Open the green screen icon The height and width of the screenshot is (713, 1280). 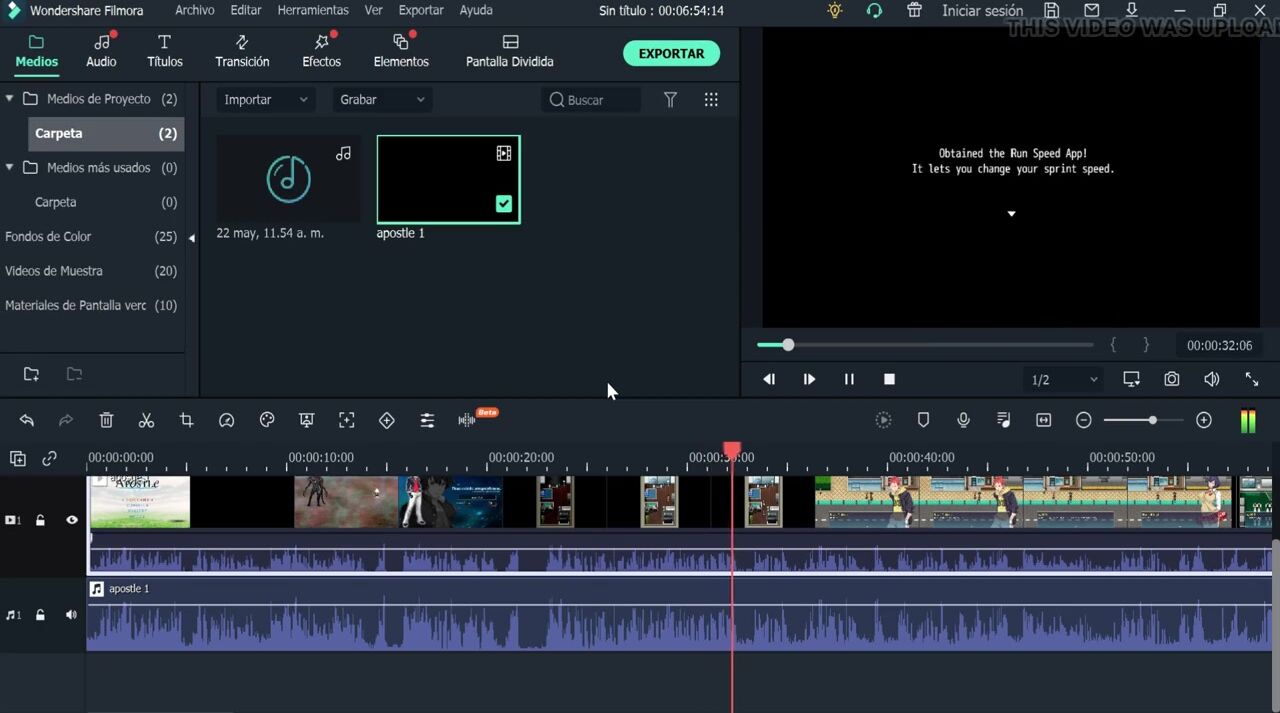pos(307,420)
